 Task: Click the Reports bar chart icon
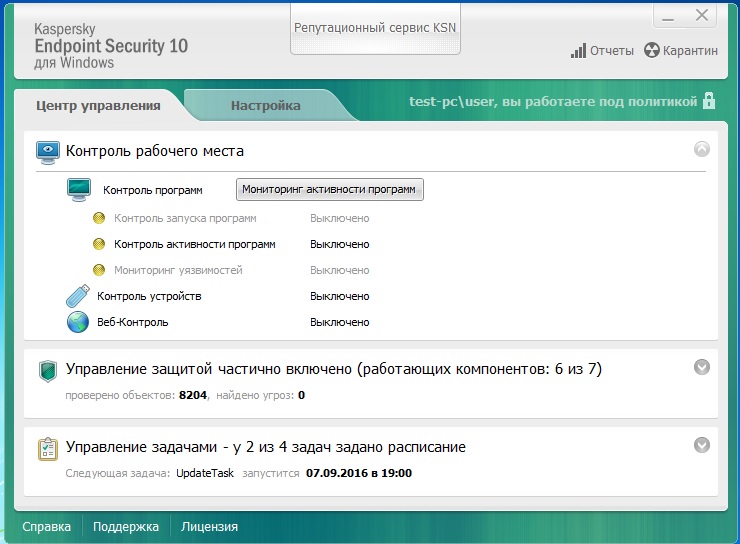[x=578, y=51]
